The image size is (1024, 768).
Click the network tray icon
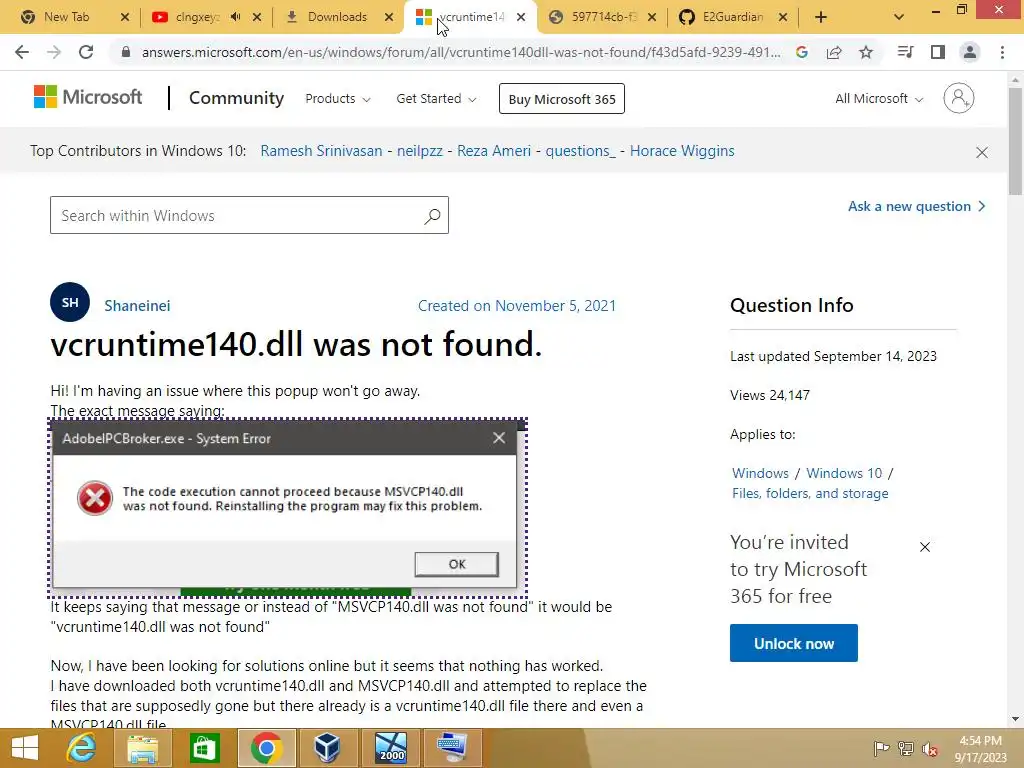(x=905, y=748)
